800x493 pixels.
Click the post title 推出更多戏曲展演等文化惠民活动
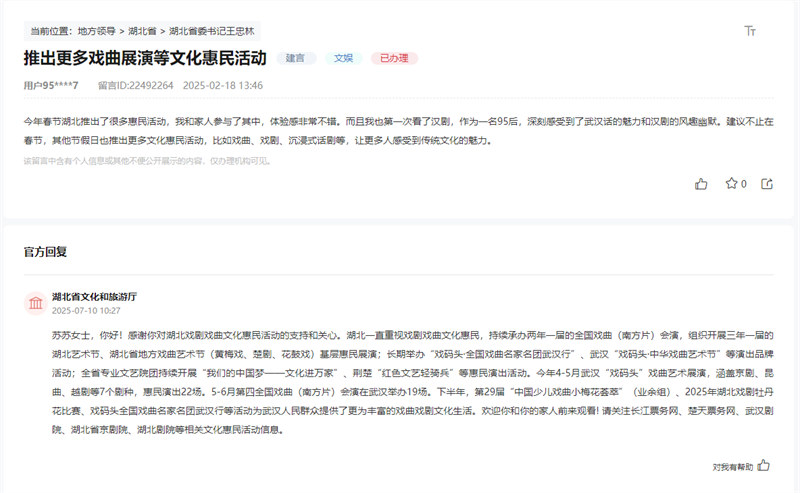144,58
